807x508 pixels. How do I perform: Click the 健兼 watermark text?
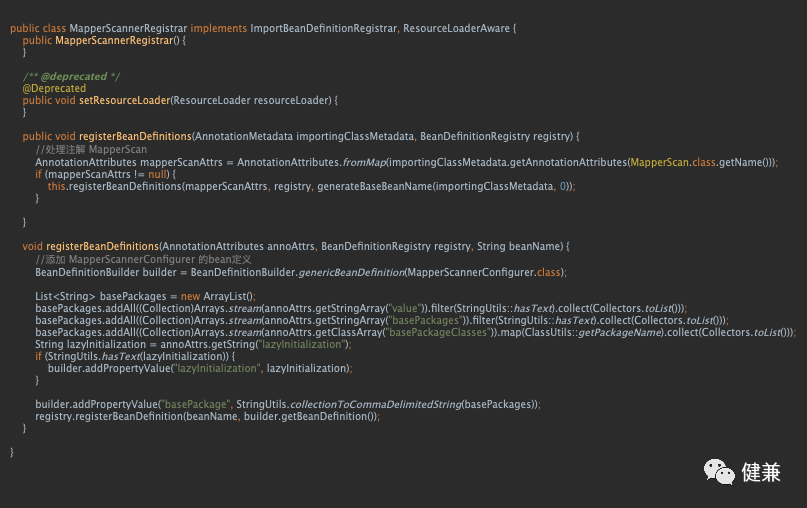click(762, 472)
